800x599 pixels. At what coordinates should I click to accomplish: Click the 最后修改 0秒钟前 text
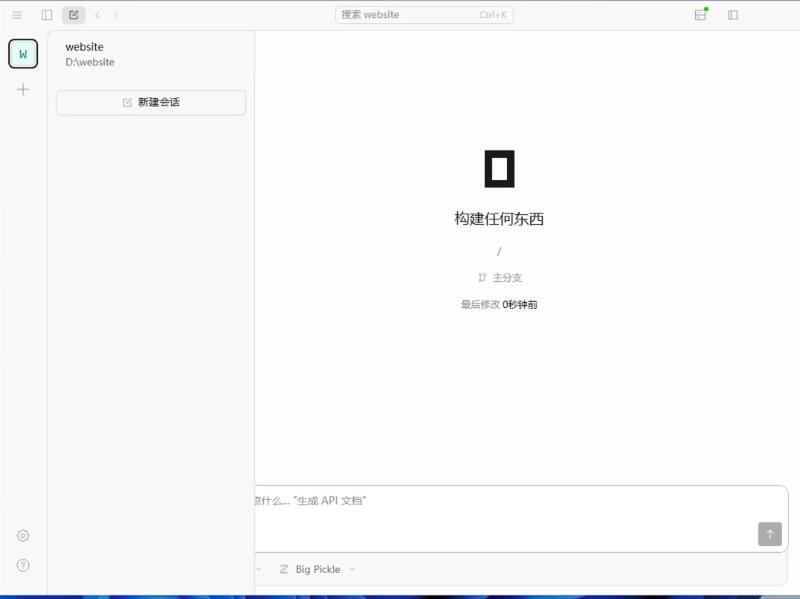499,305
